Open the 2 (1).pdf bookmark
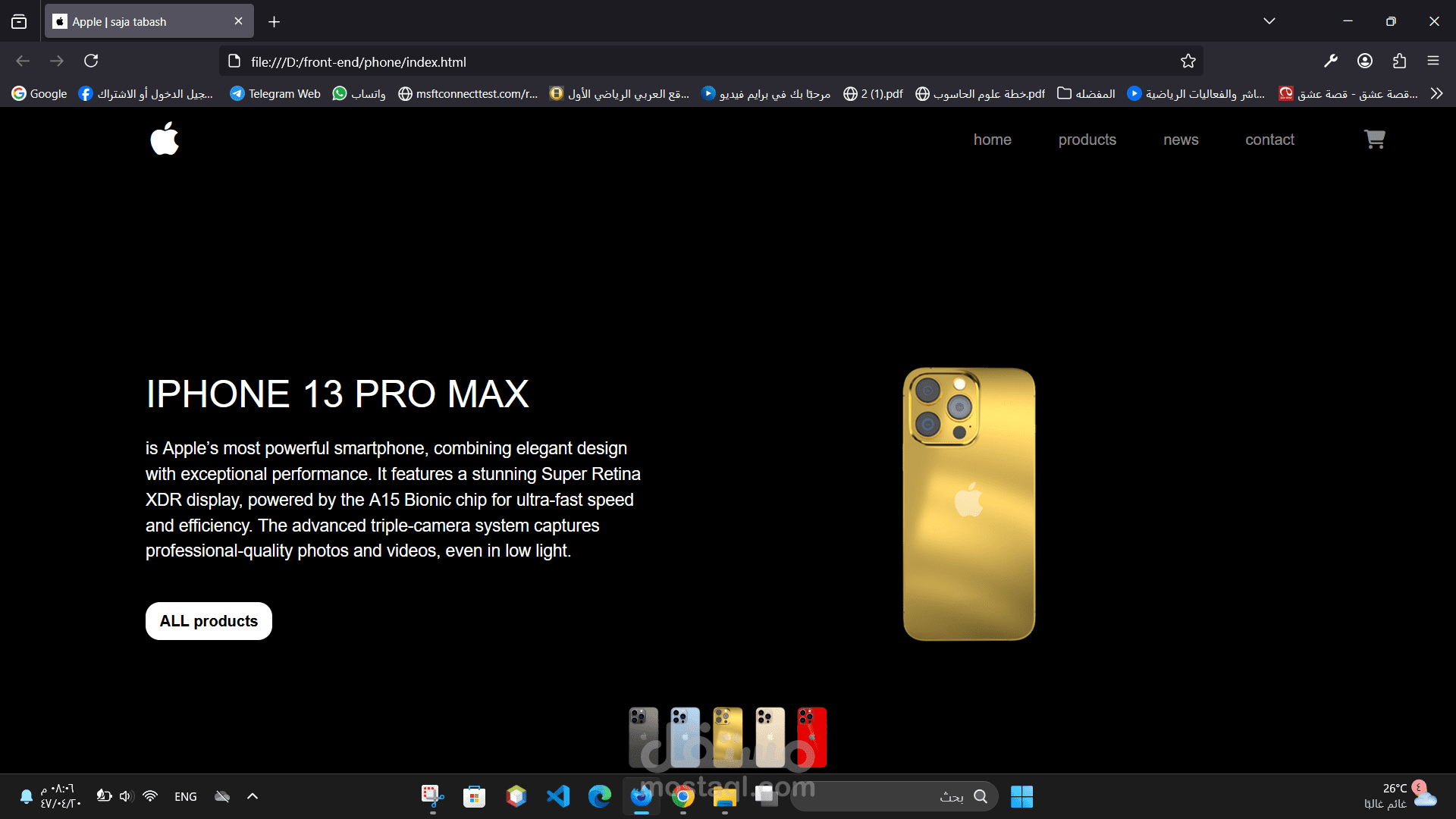This screenshot has height=819, width=1456. (x=874, y=93)
